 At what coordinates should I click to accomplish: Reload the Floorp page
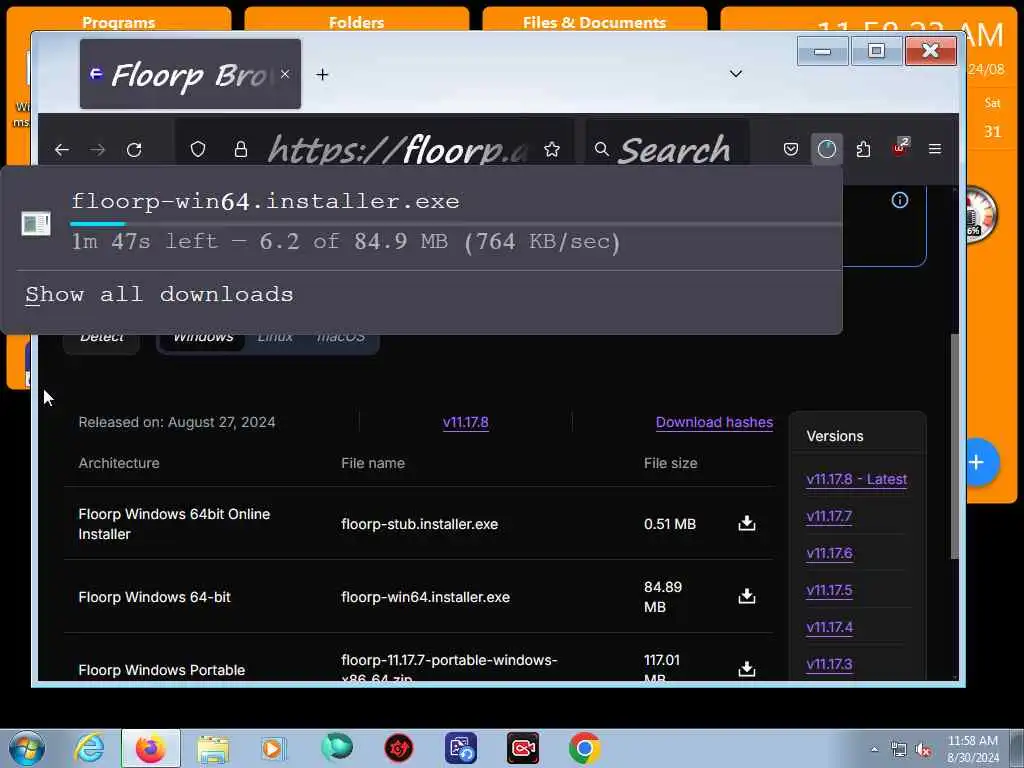(135, 150)
